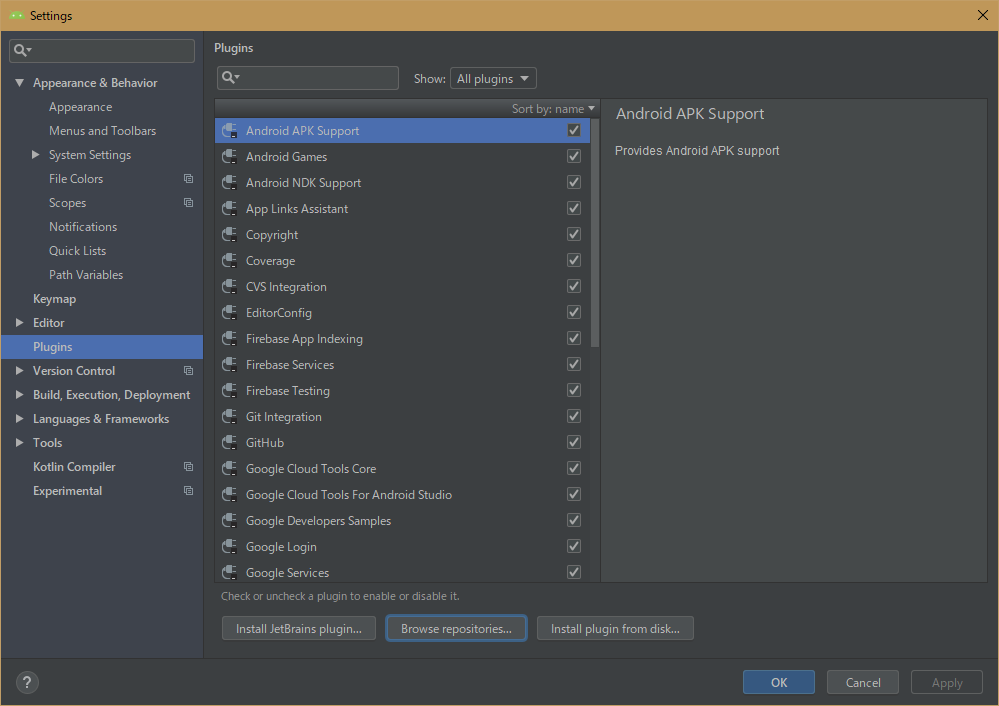999x706 pixels.
Task: Click Install plugin from disk
Action: pos(615,628)
